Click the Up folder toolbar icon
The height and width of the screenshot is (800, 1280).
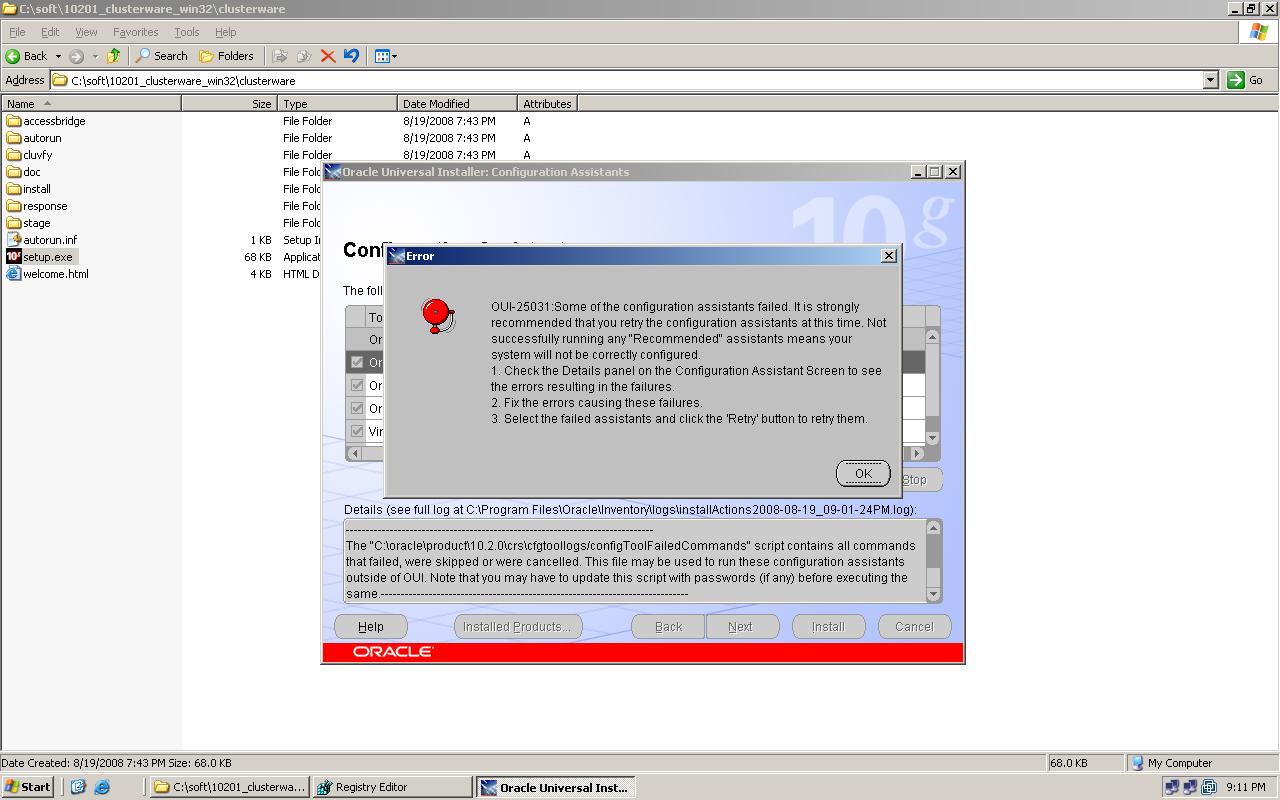(x=114, y=56)
